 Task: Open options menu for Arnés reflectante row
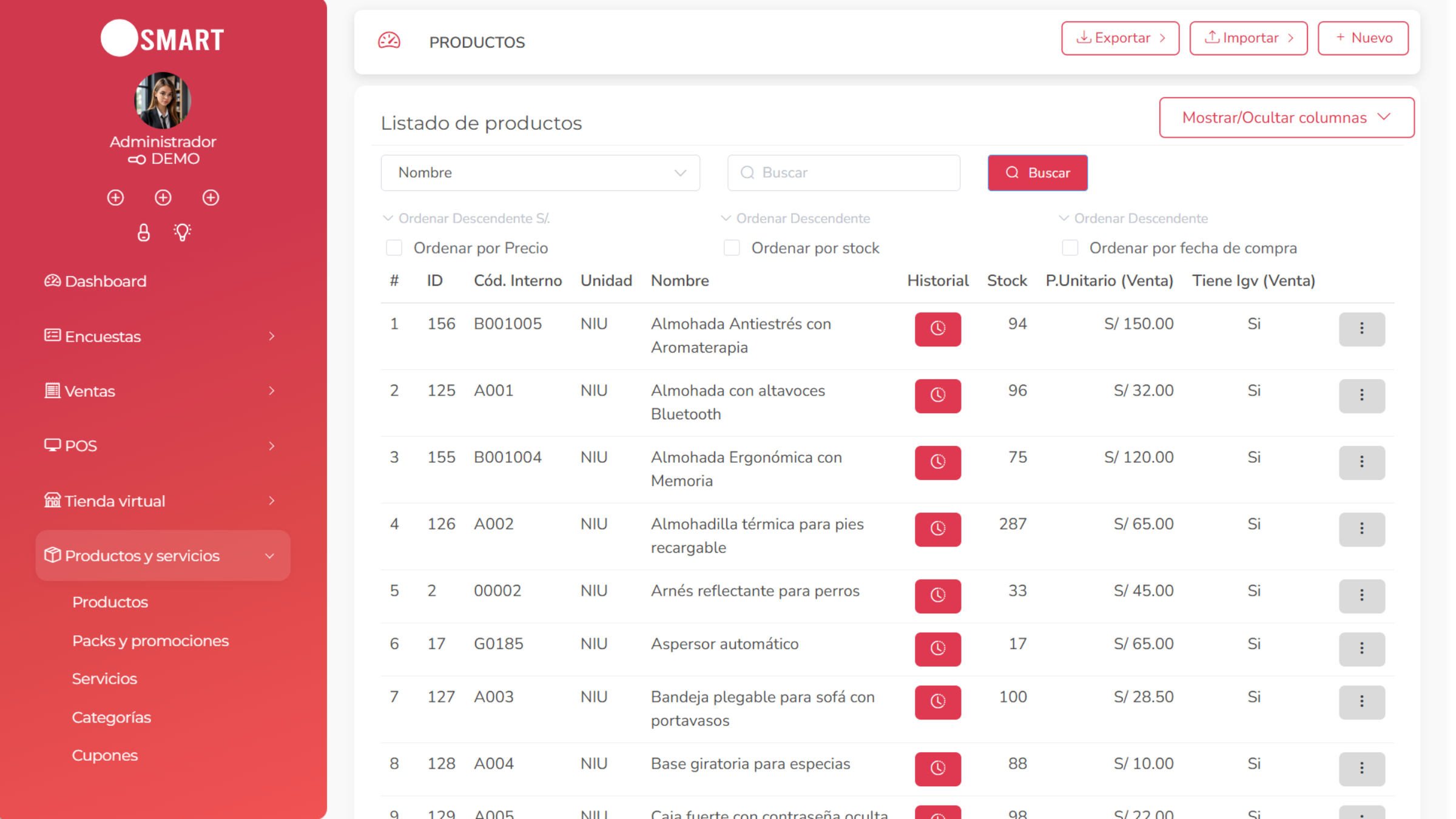click(x=1361, y=595)
